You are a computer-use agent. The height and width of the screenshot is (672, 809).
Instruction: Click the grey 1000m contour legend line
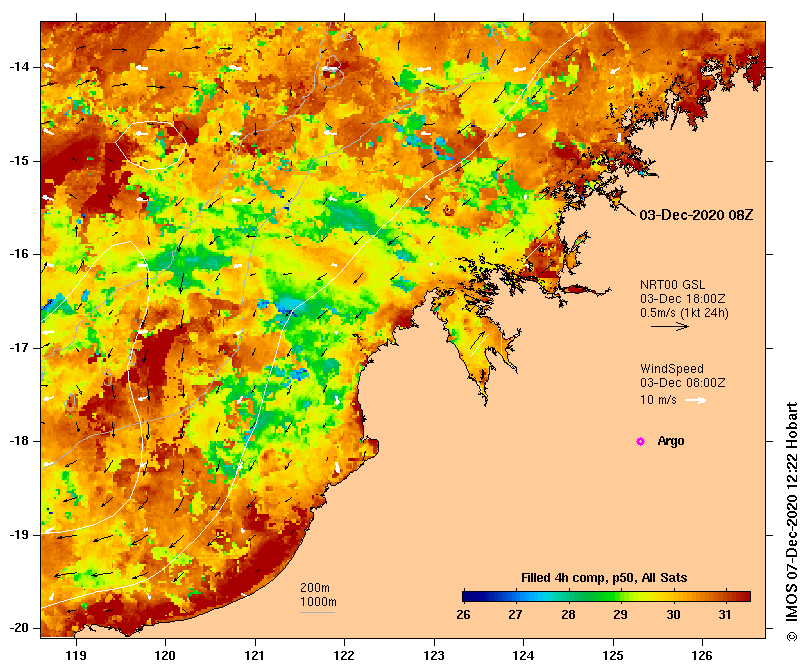click(318, 613)
